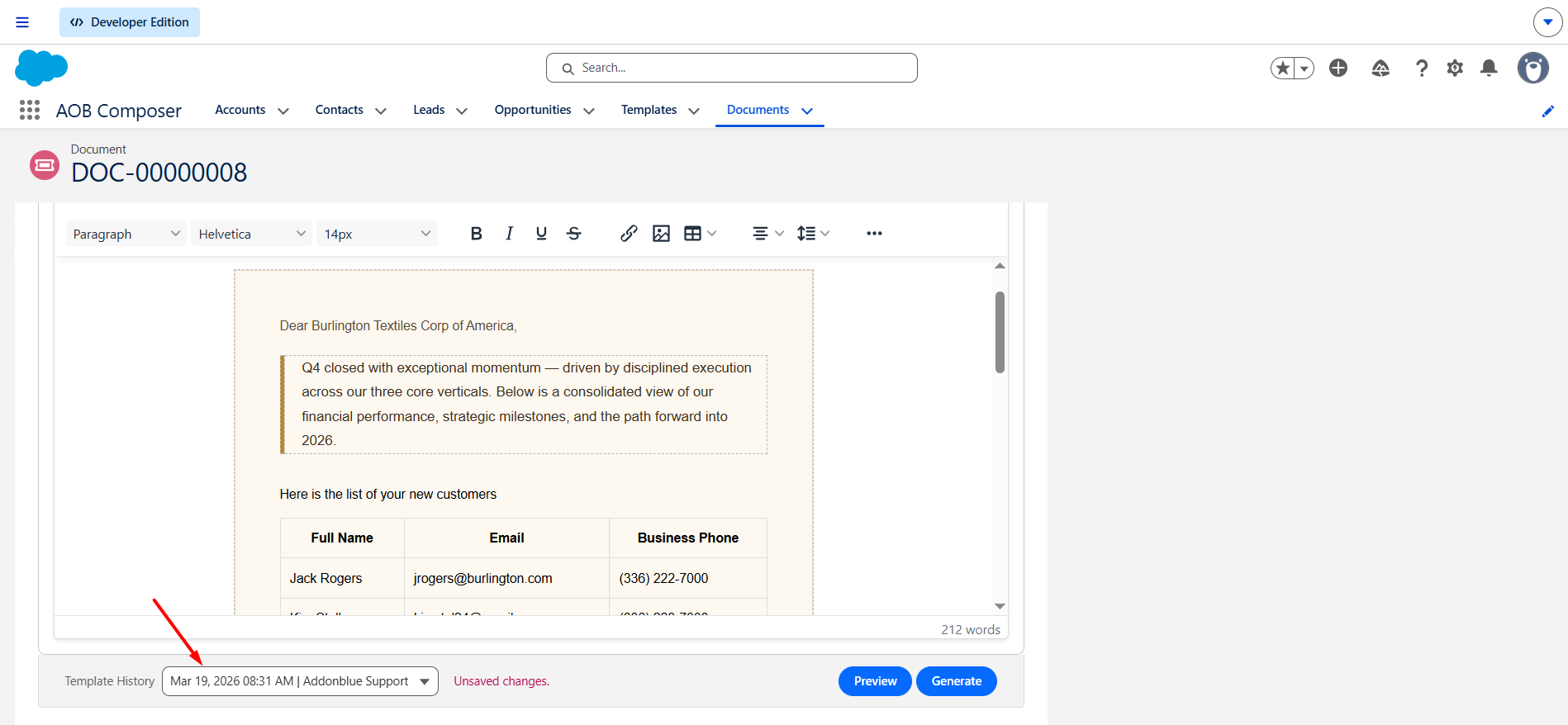
Task: Open the Opportunities tab
Action: (533, 110)
